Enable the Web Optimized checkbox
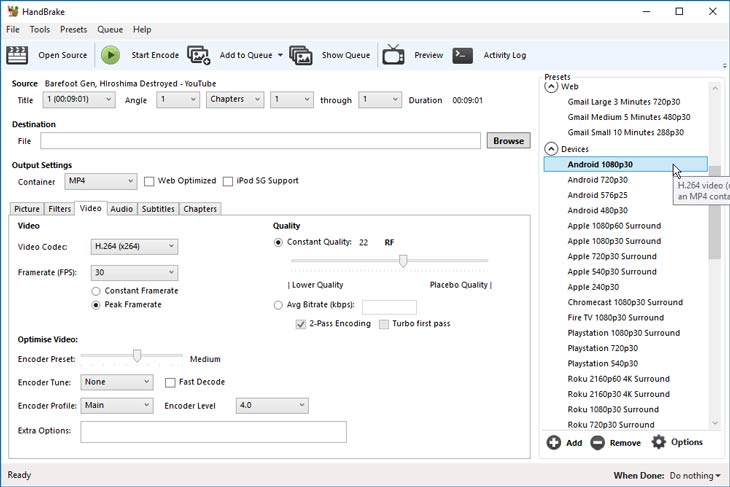The image size is (730, 487). [x=149, y=181]
